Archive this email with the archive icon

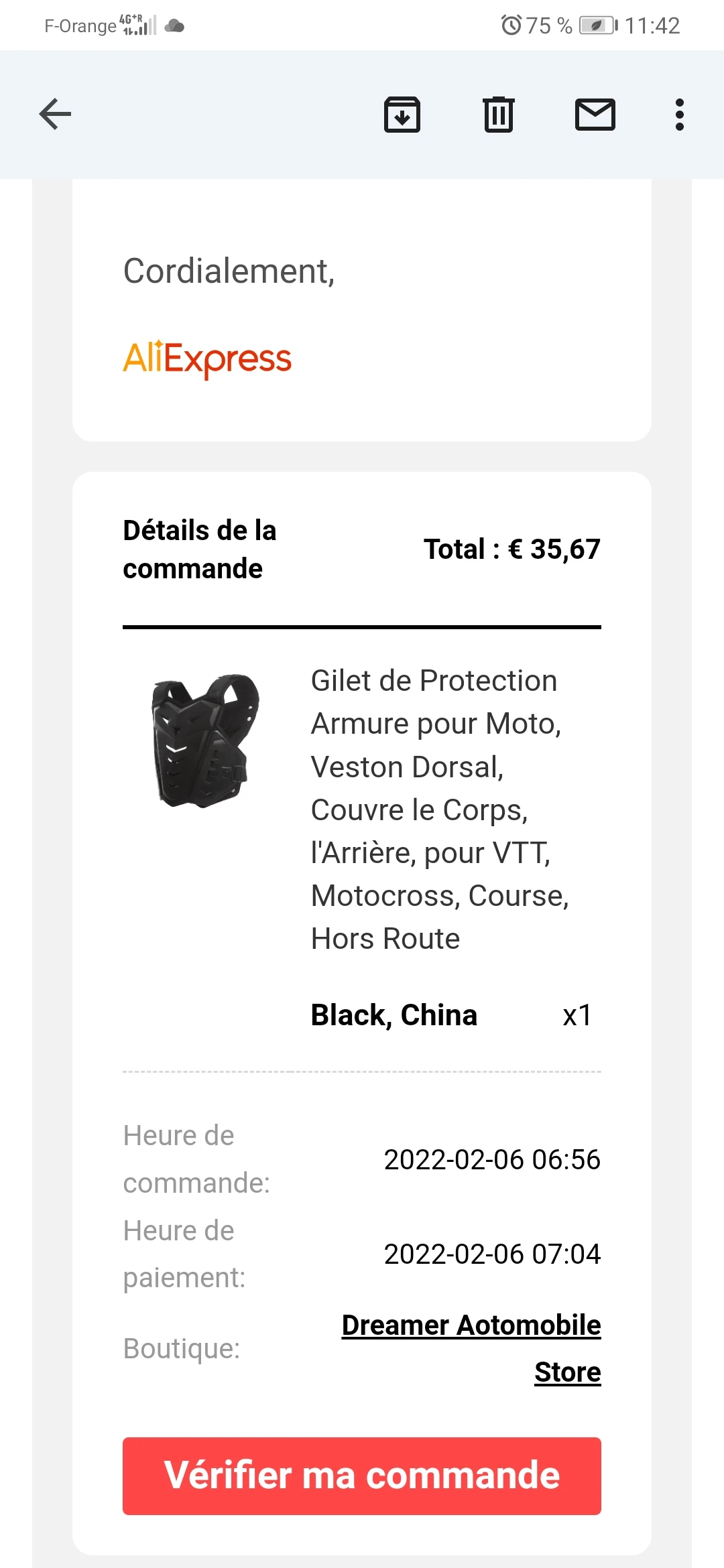[x=402, y=115]
